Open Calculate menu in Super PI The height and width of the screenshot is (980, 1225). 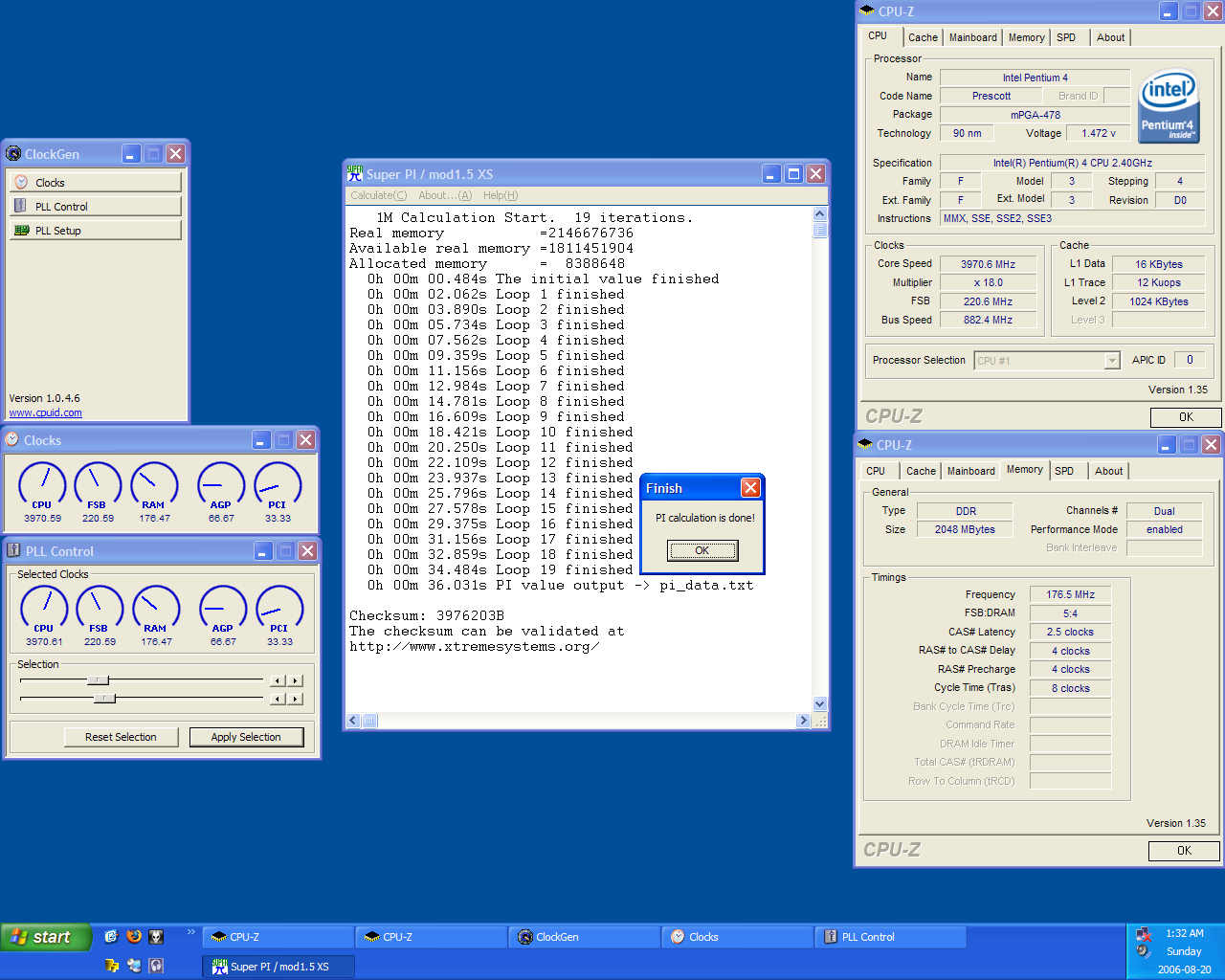(x=378, y=195)
